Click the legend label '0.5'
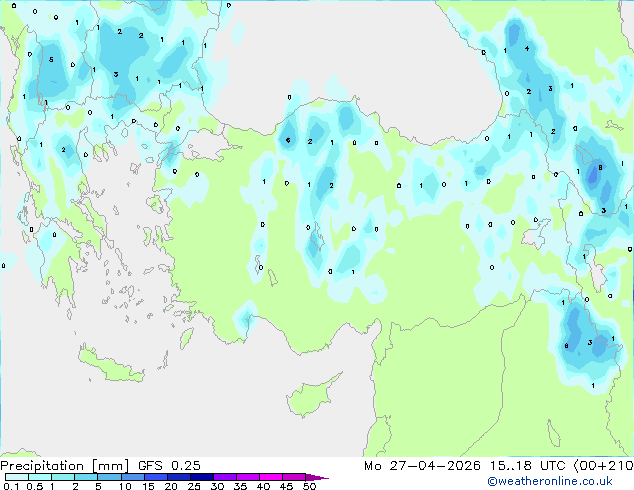The width and height of the screenshot is (634, 490). [34, 486]
